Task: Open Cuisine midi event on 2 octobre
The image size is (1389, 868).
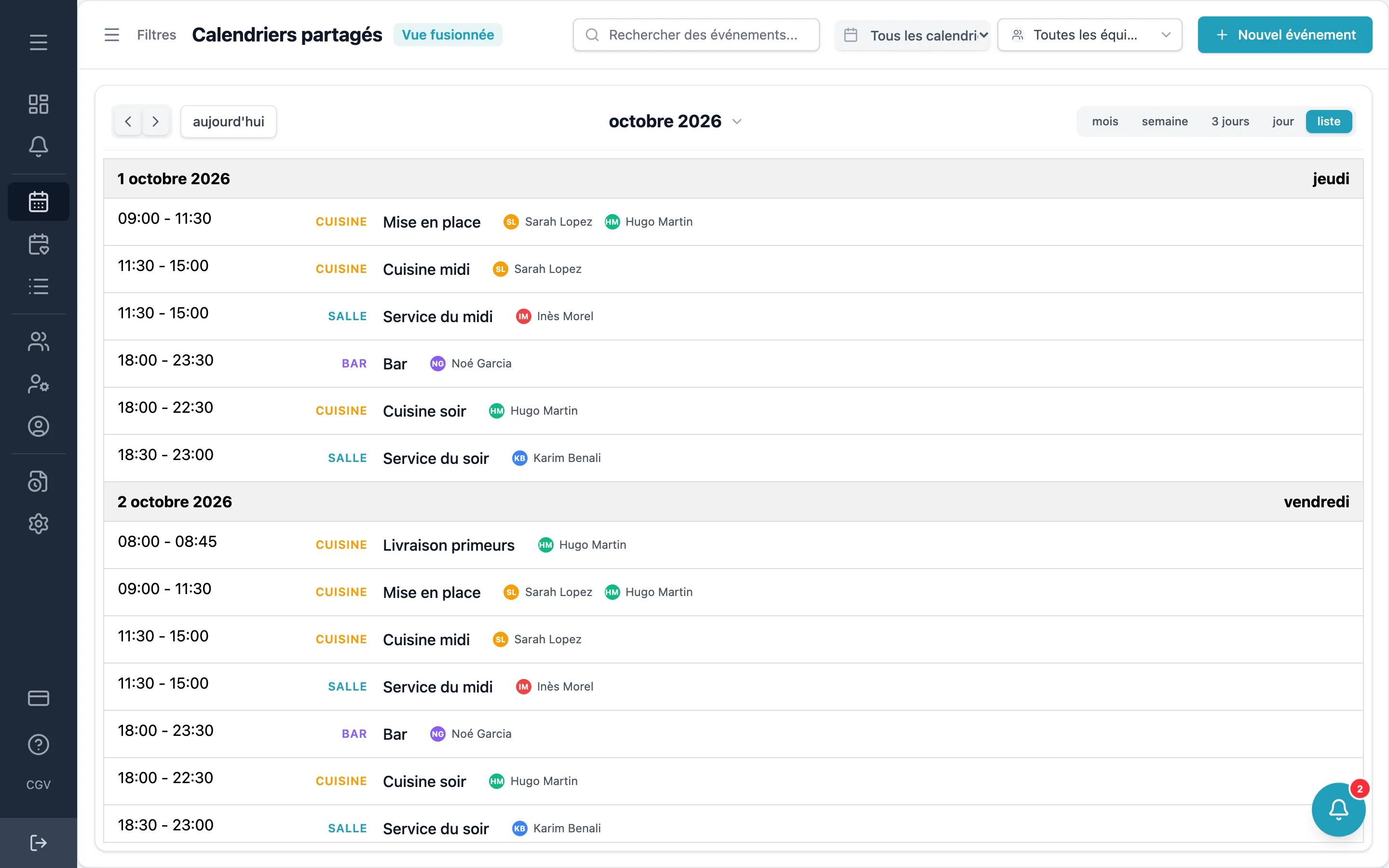Action: tap(733, 639)
